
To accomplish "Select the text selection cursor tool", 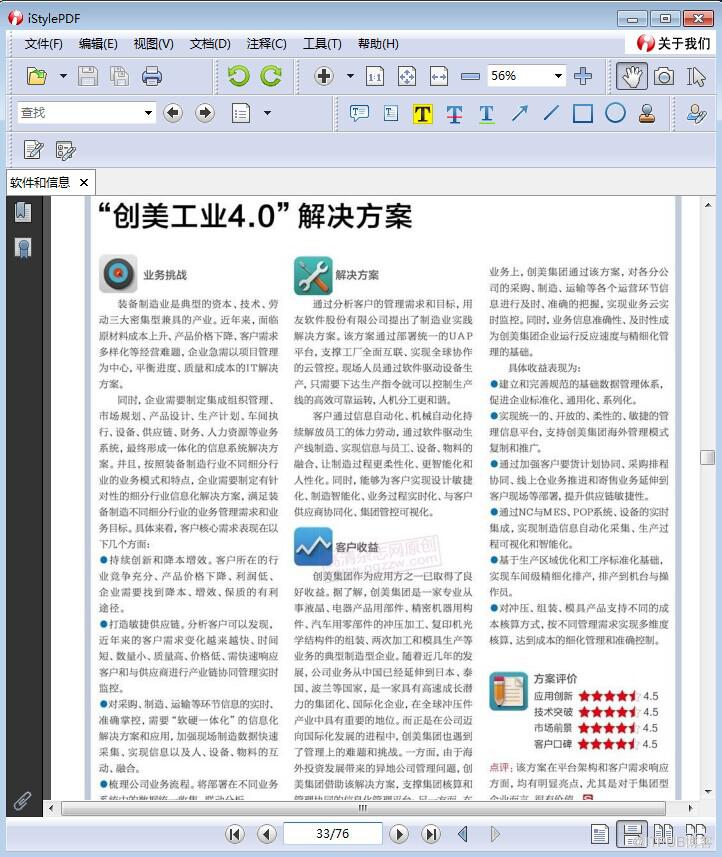I will coord(696,77).
